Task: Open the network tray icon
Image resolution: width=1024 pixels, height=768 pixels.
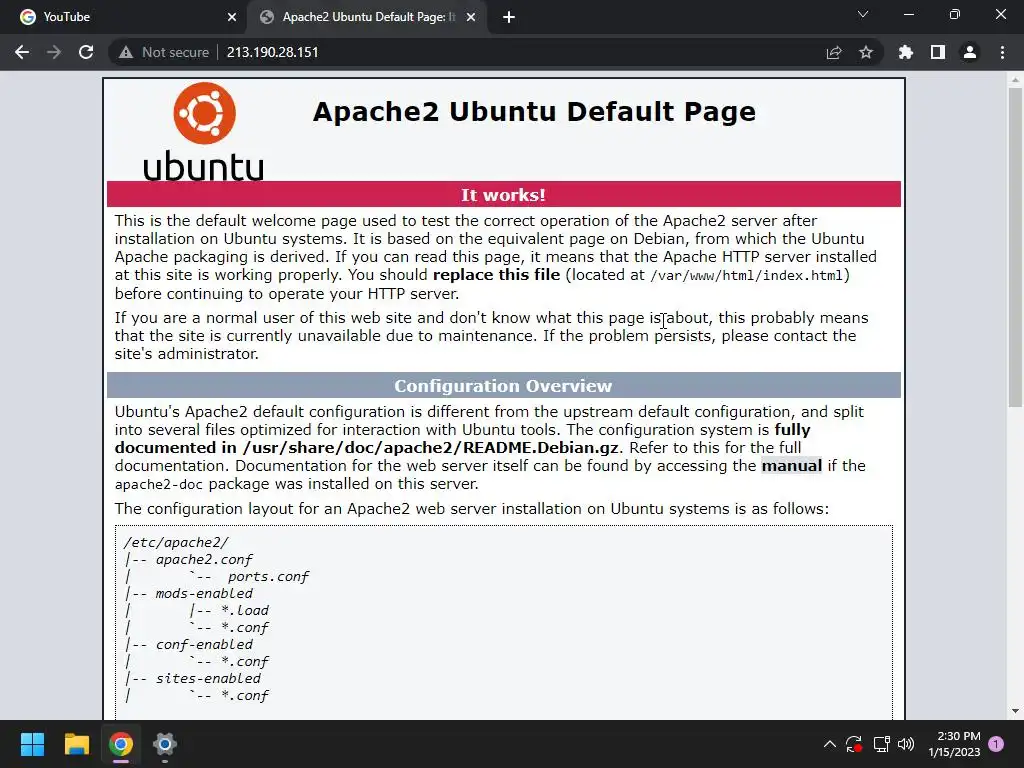Action: pos(882,744)
